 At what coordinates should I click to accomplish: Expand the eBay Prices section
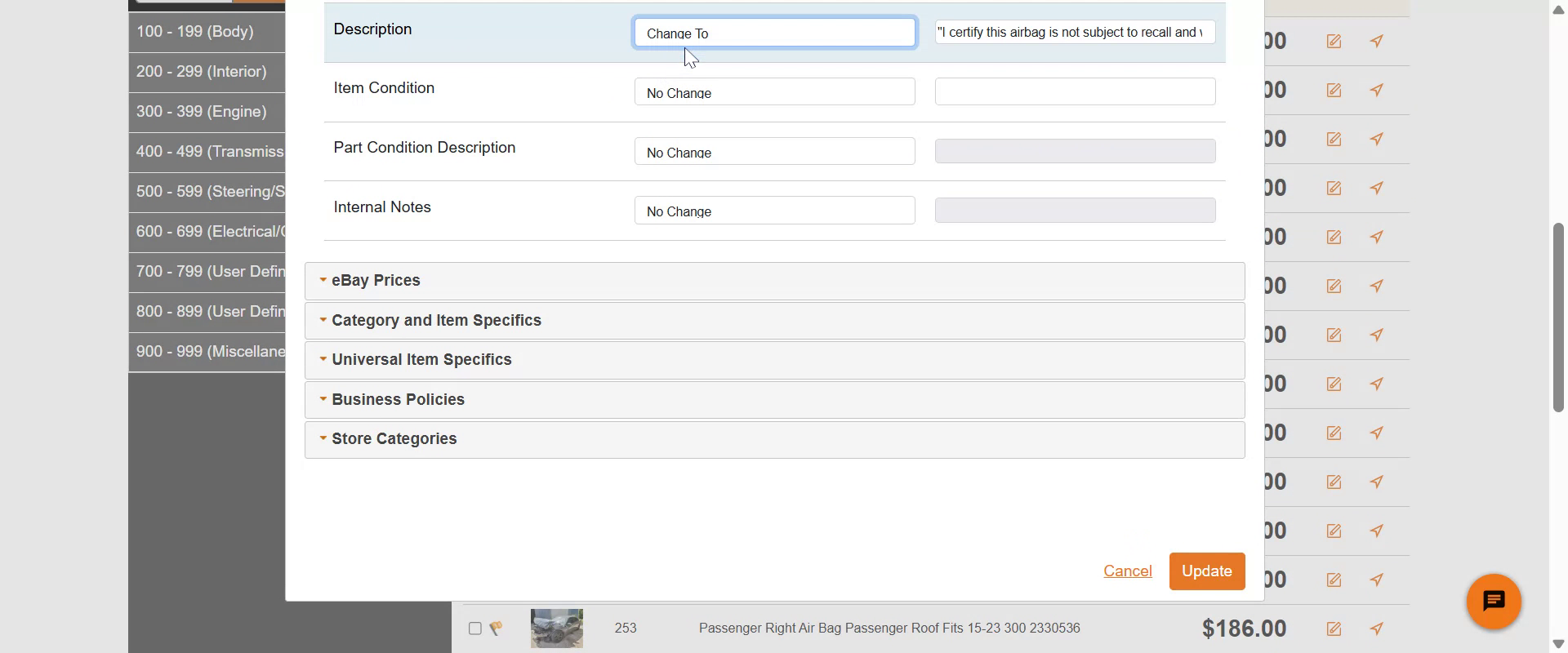tap(376, 281)
